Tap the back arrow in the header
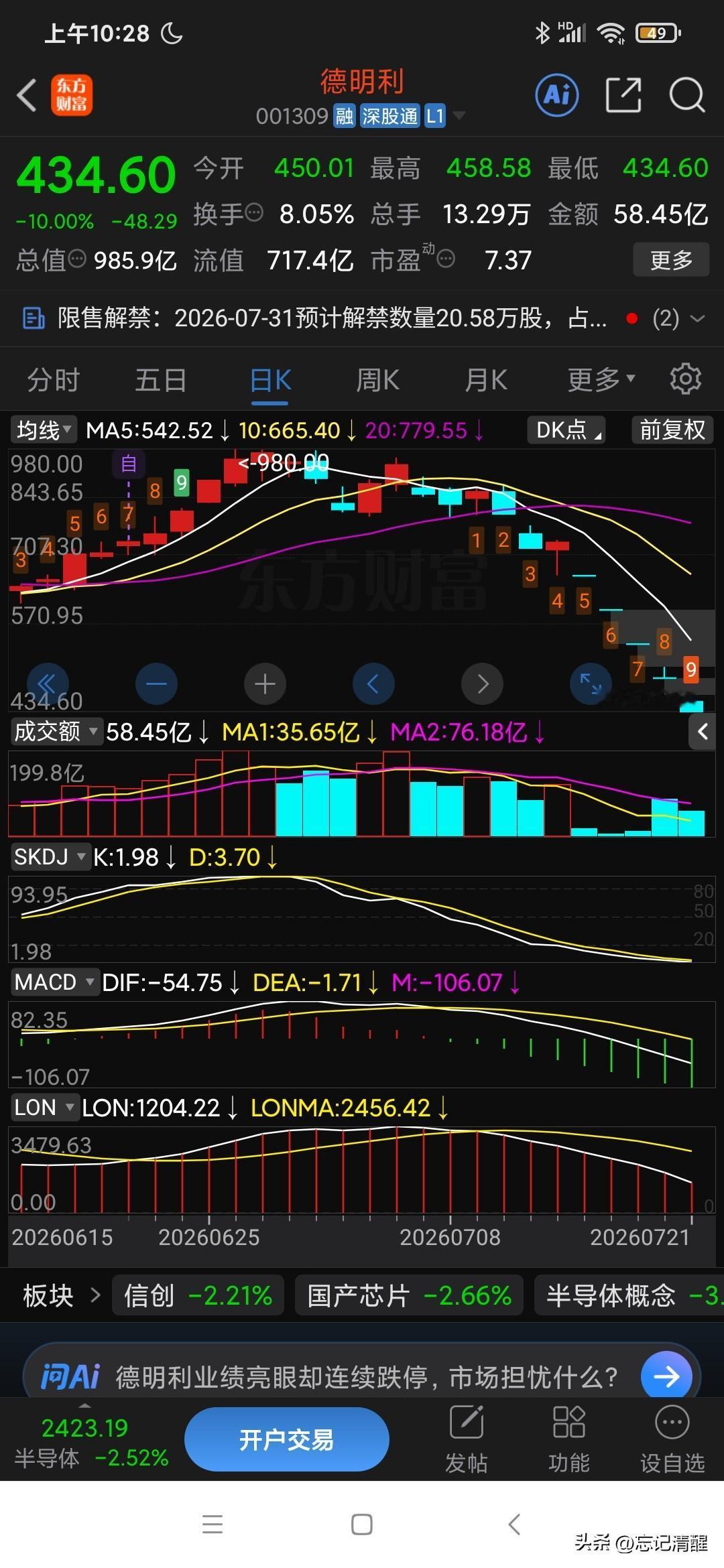724x1568 pixels. click(27, 94)
